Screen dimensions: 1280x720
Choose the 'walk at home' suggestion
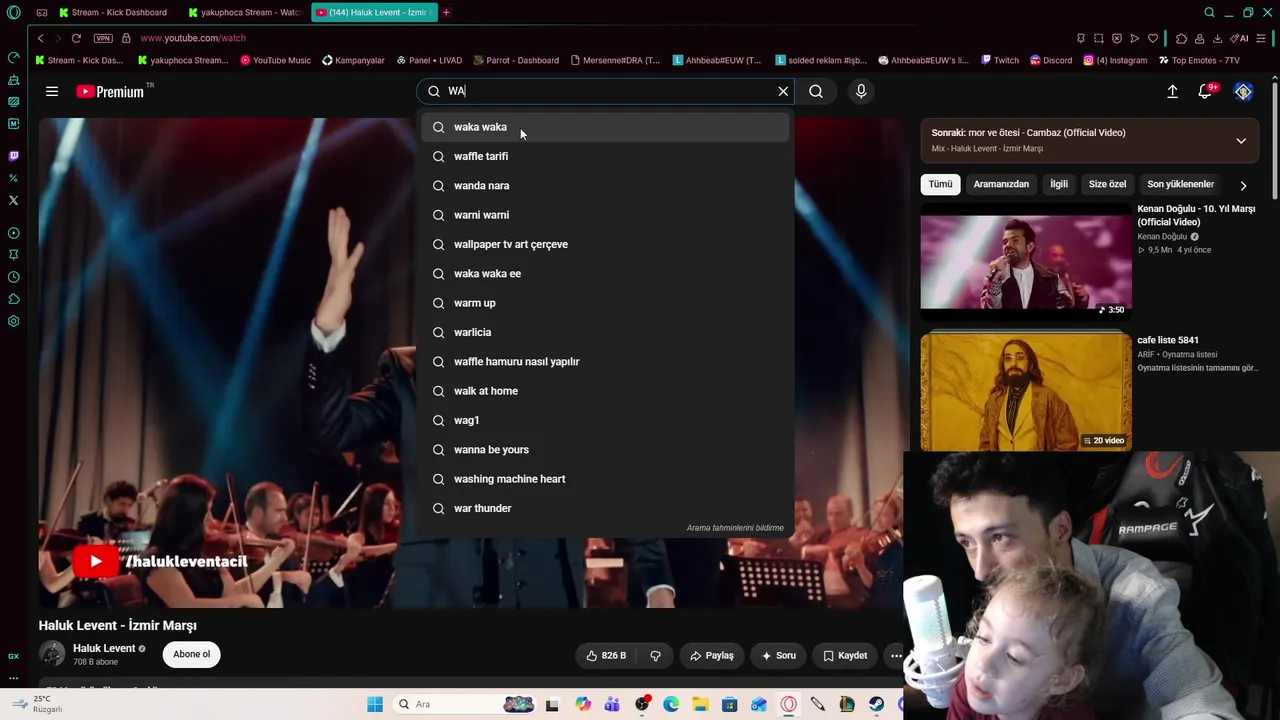point(605,391)
